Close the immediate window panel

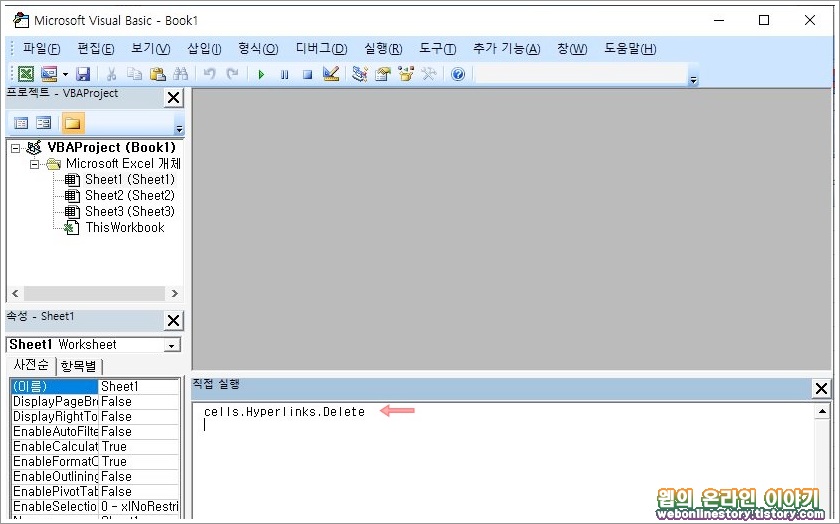pyautogui.click(x=821, y=388)
